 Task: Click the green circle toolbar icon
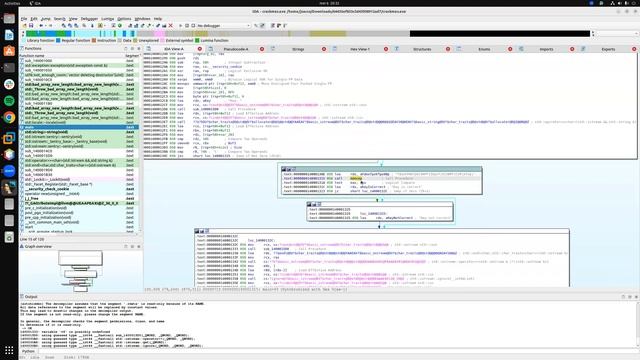[120, 26]
